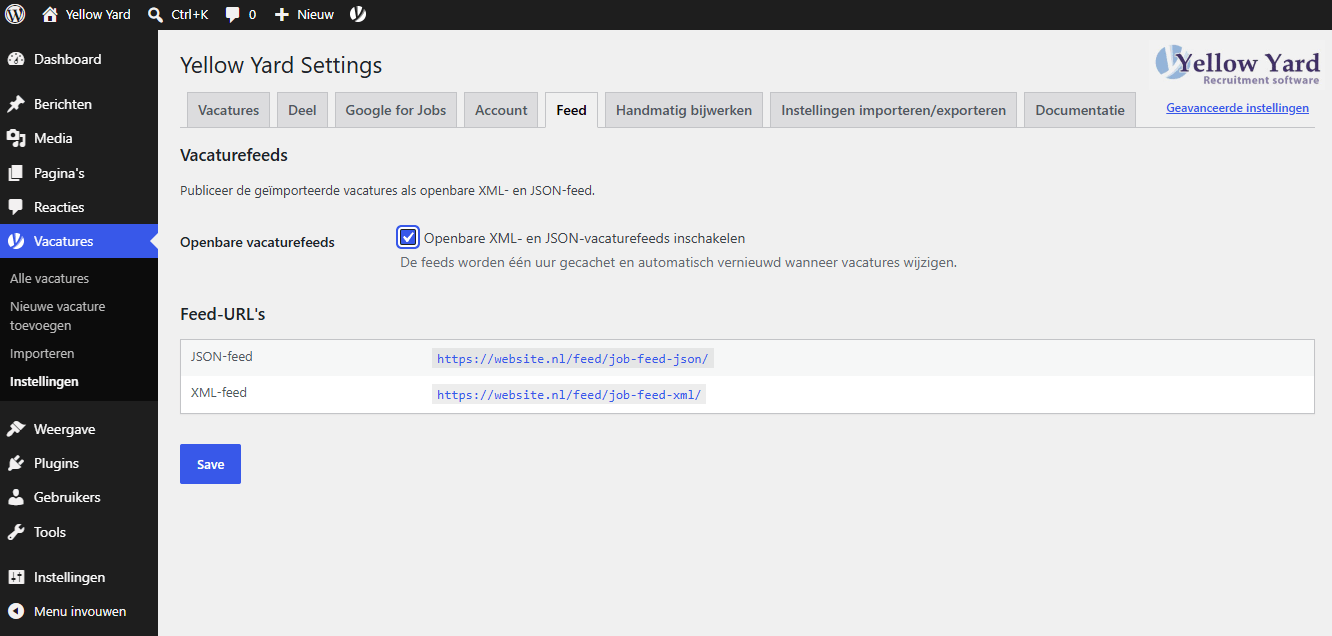Click the Instellingen sliders icon in the sidebar

click(16, 577)
